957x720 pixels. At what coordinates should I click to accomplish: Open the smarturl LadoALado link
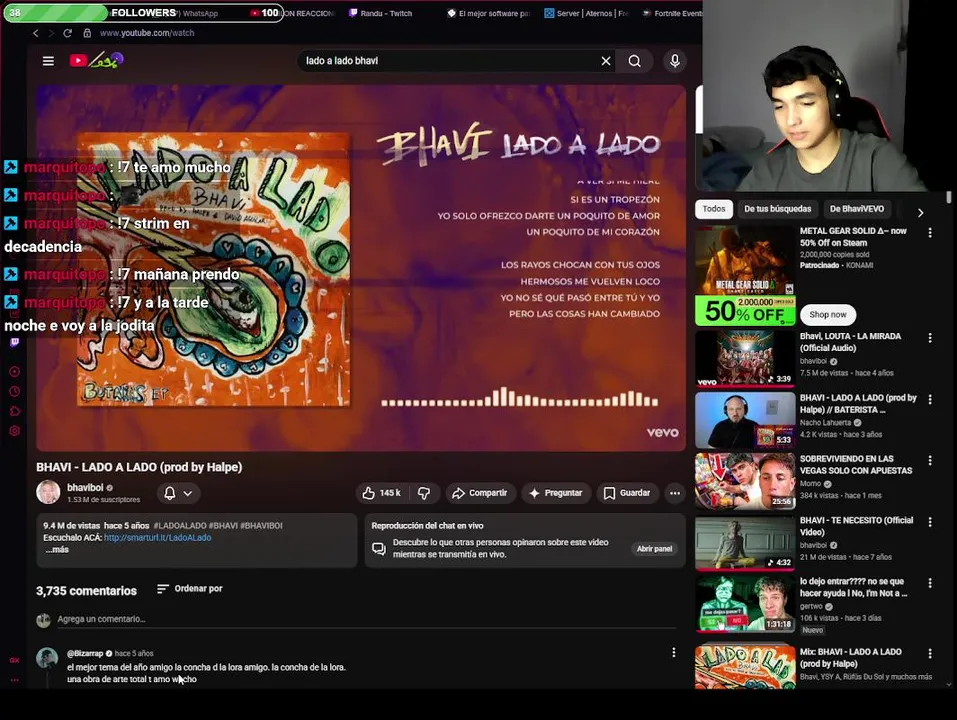(x=157, y=538)
